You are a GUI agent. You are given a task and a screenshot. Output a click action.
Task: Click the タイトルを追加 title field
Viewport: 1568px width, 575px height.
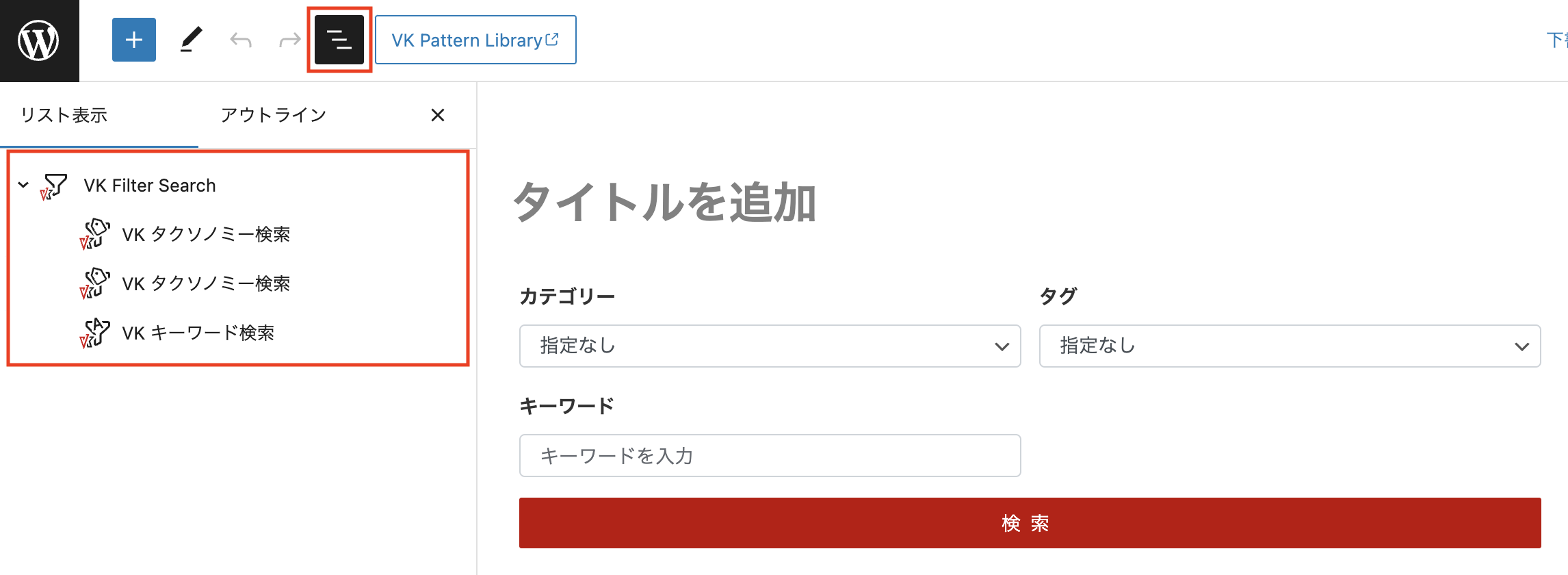[x=665, y=203]
